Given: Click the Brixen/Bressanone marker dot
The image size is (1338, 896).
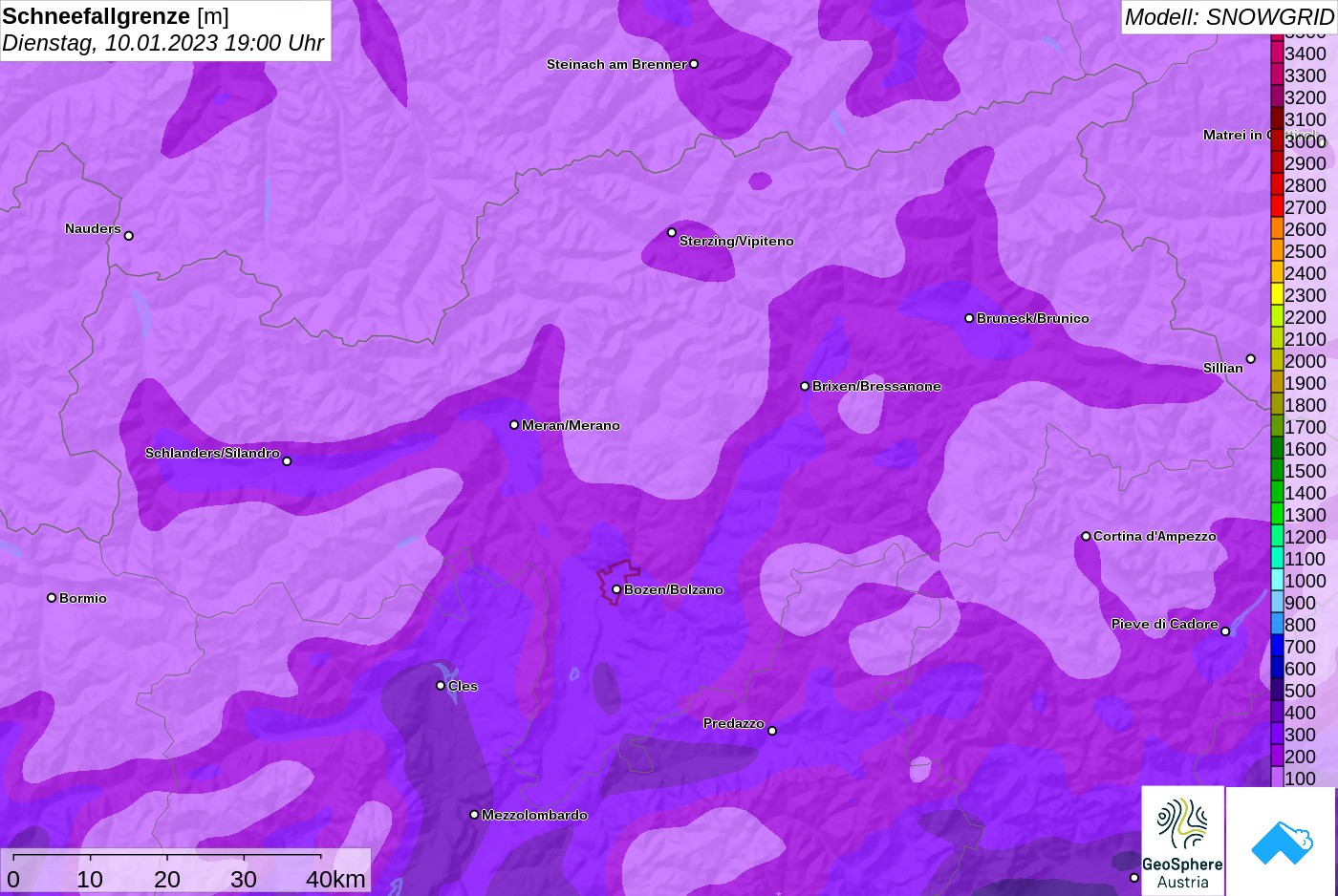Looking at the screenshot, I should click(805, 386).
